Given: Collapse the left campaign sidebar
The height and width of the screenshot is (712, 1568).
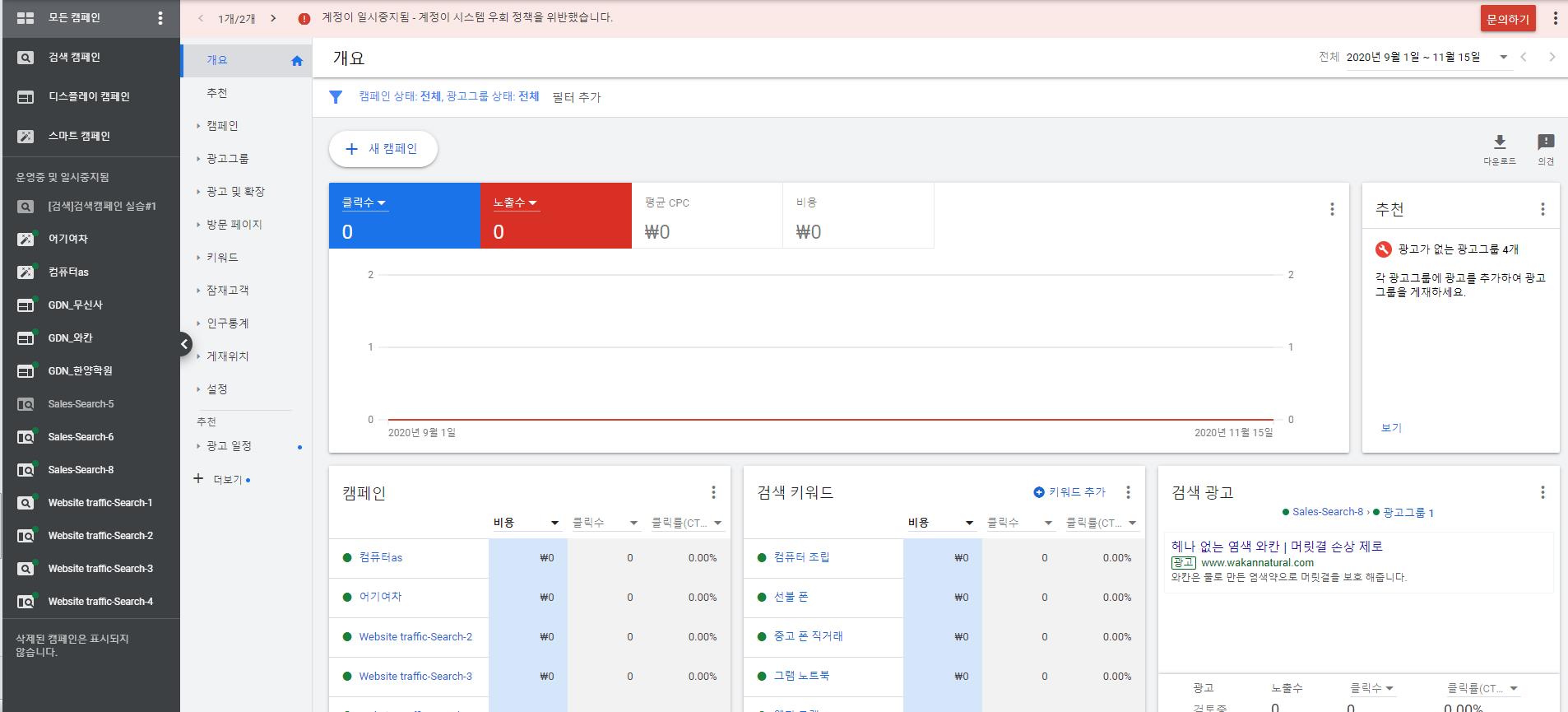Looking at the screenshot, I should tap(184, 344).
